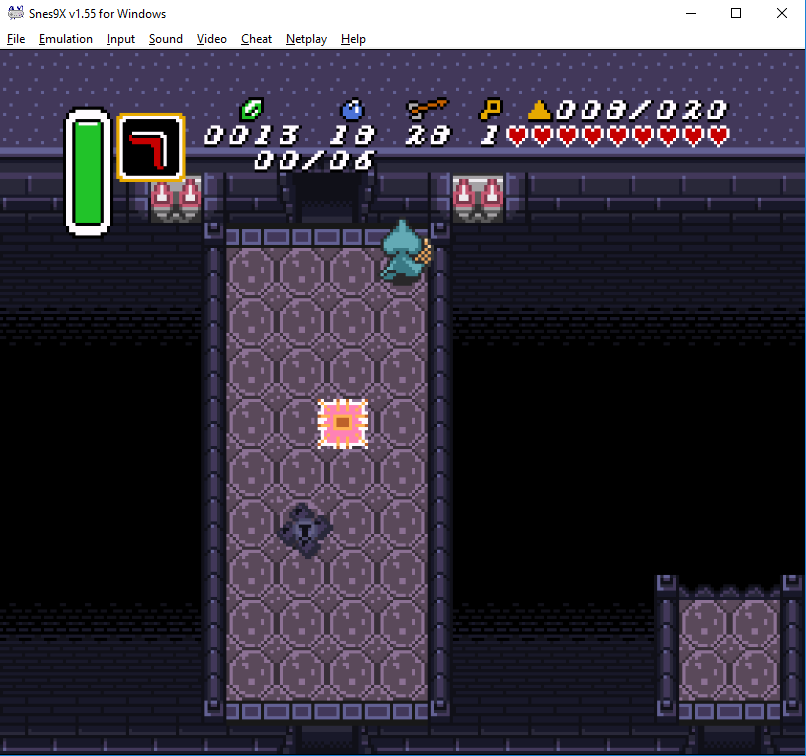806x756 pixels.
Task: Click the green rupee counter icon
Action: coord(250,109)
